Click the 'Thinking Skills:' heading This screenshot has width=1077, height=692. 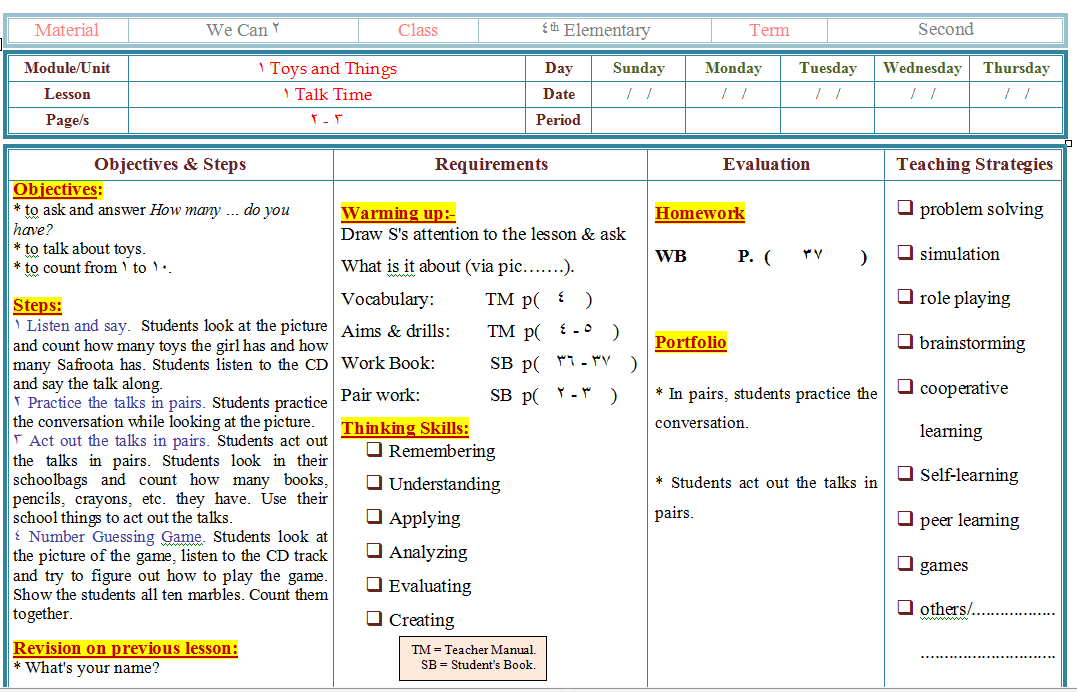(405, 428)
